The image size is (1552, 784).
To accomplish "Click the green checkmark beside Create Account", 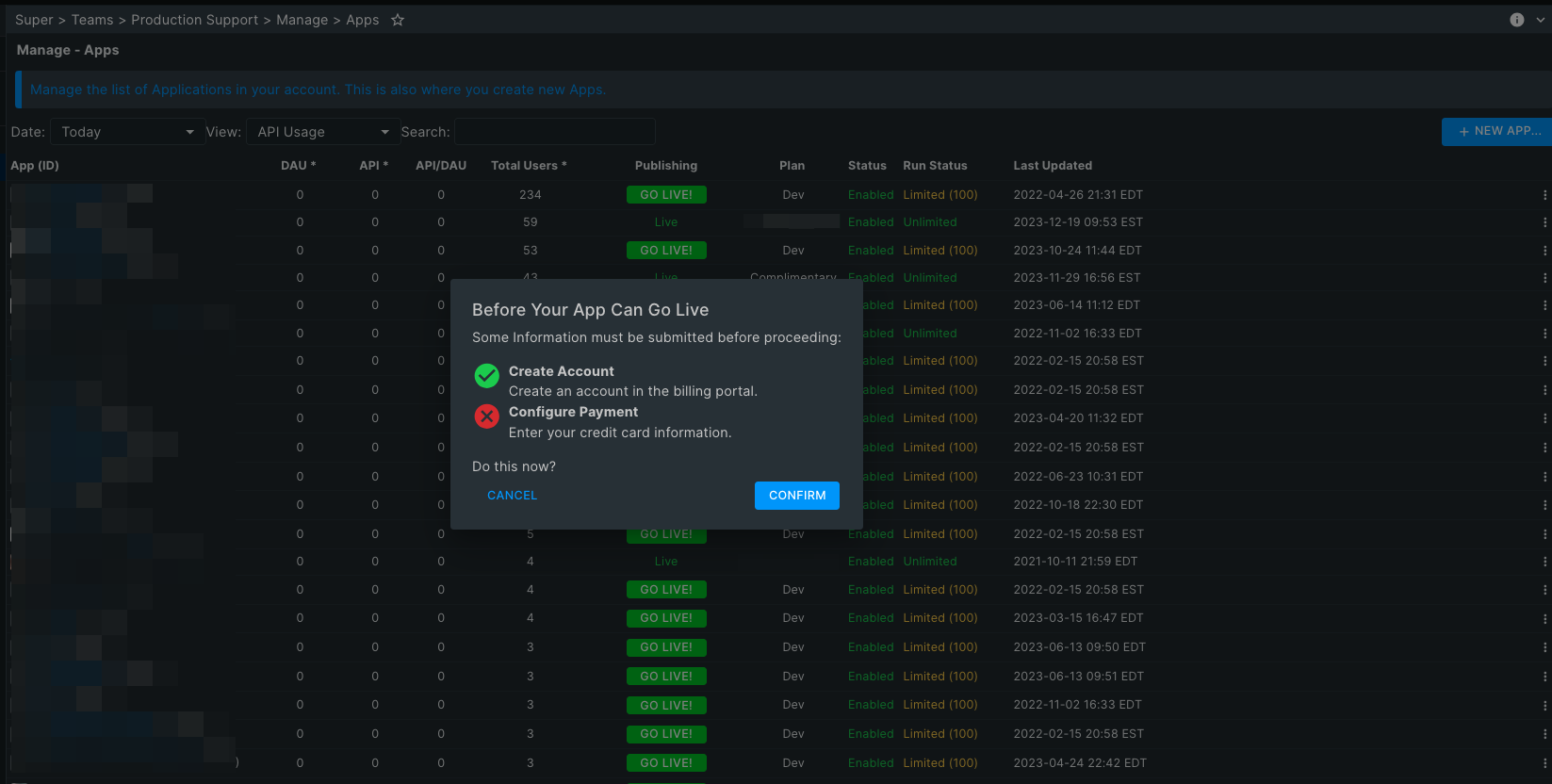I will click(x=486, y=376).
